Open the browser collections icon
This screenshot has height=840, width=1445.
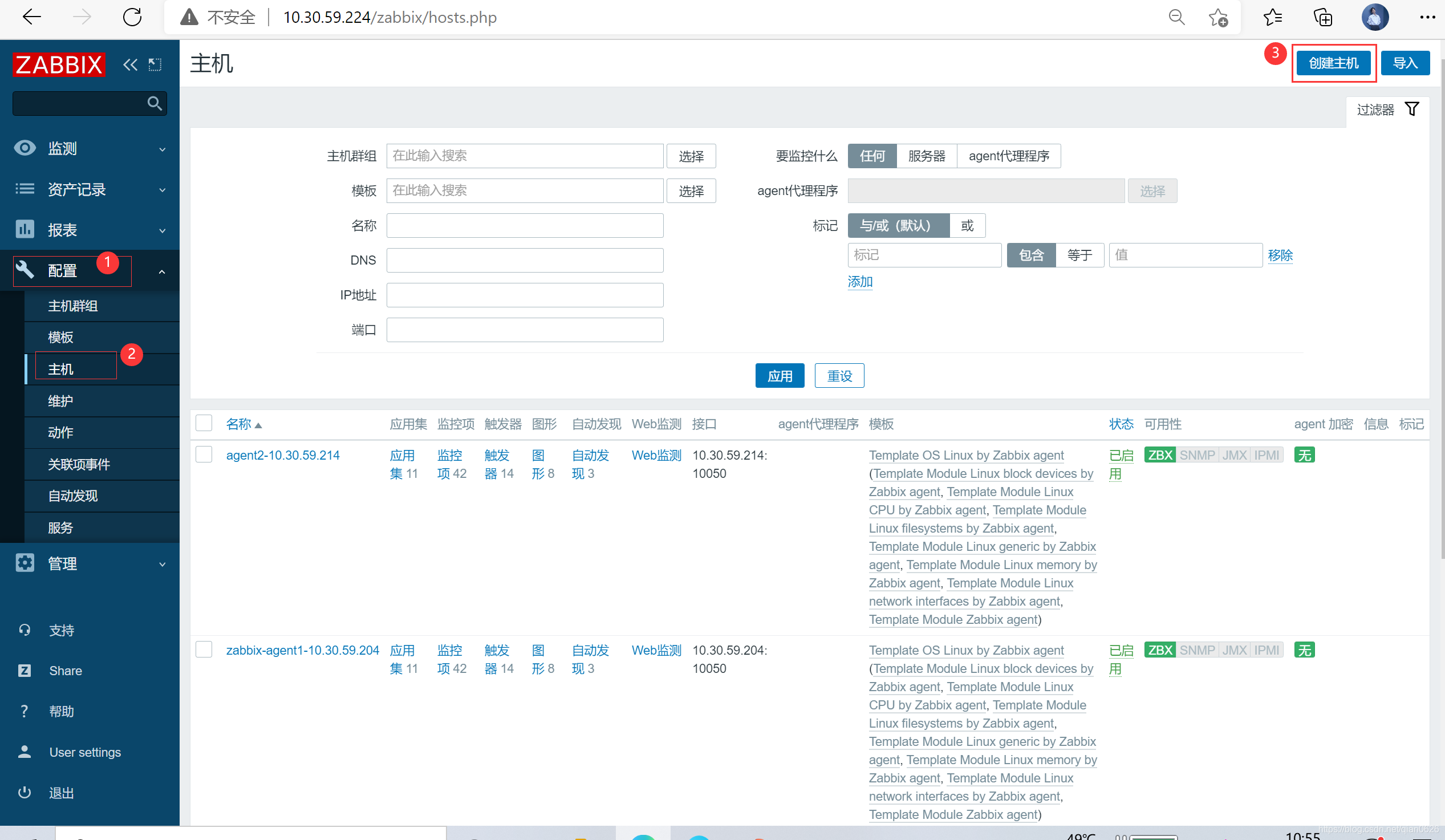click(1323, 17)
